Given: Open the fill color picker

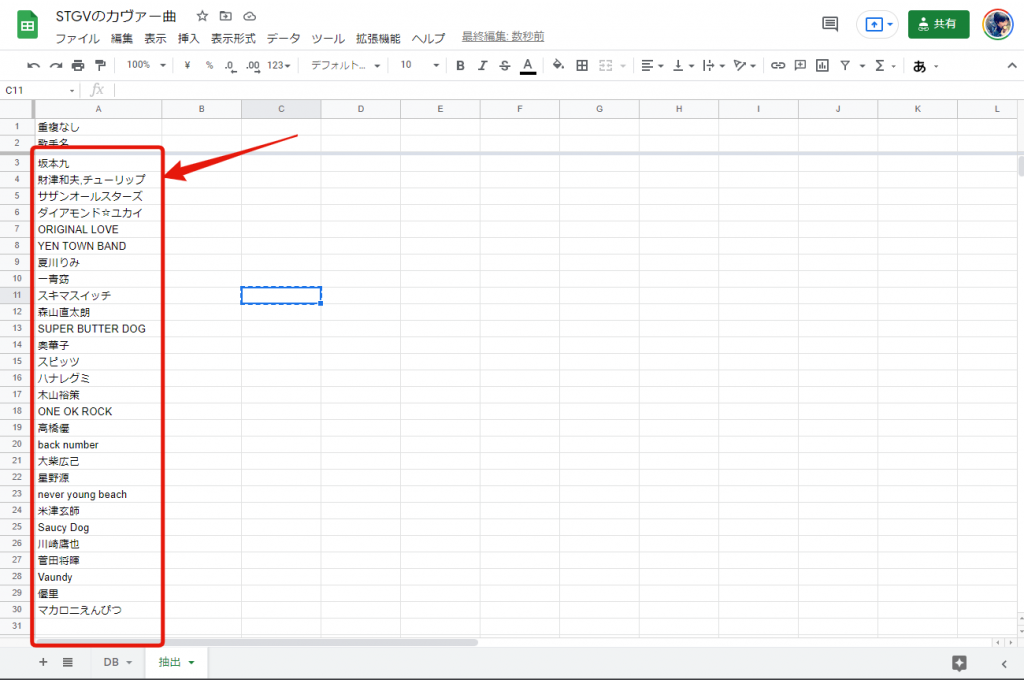Looking at the screenshot, I should coord(558,65).
